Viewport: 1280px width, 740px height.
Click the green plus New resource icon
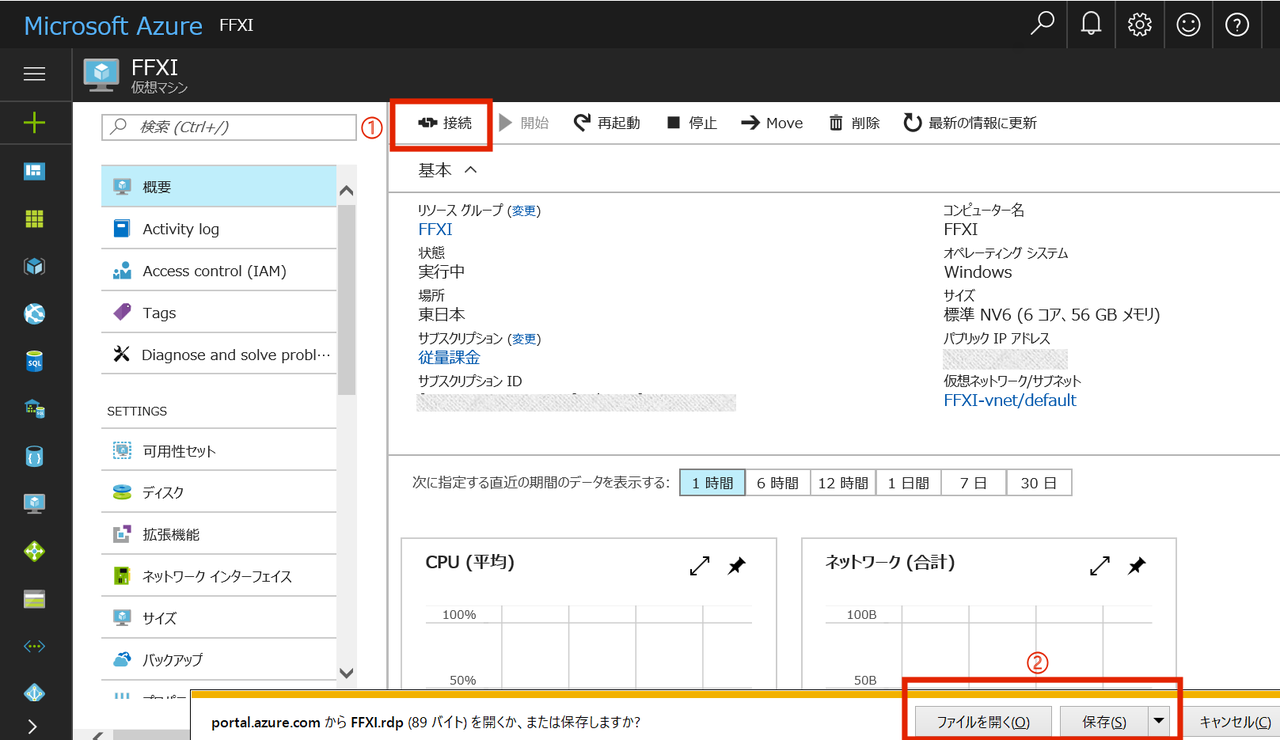[35, 123]
